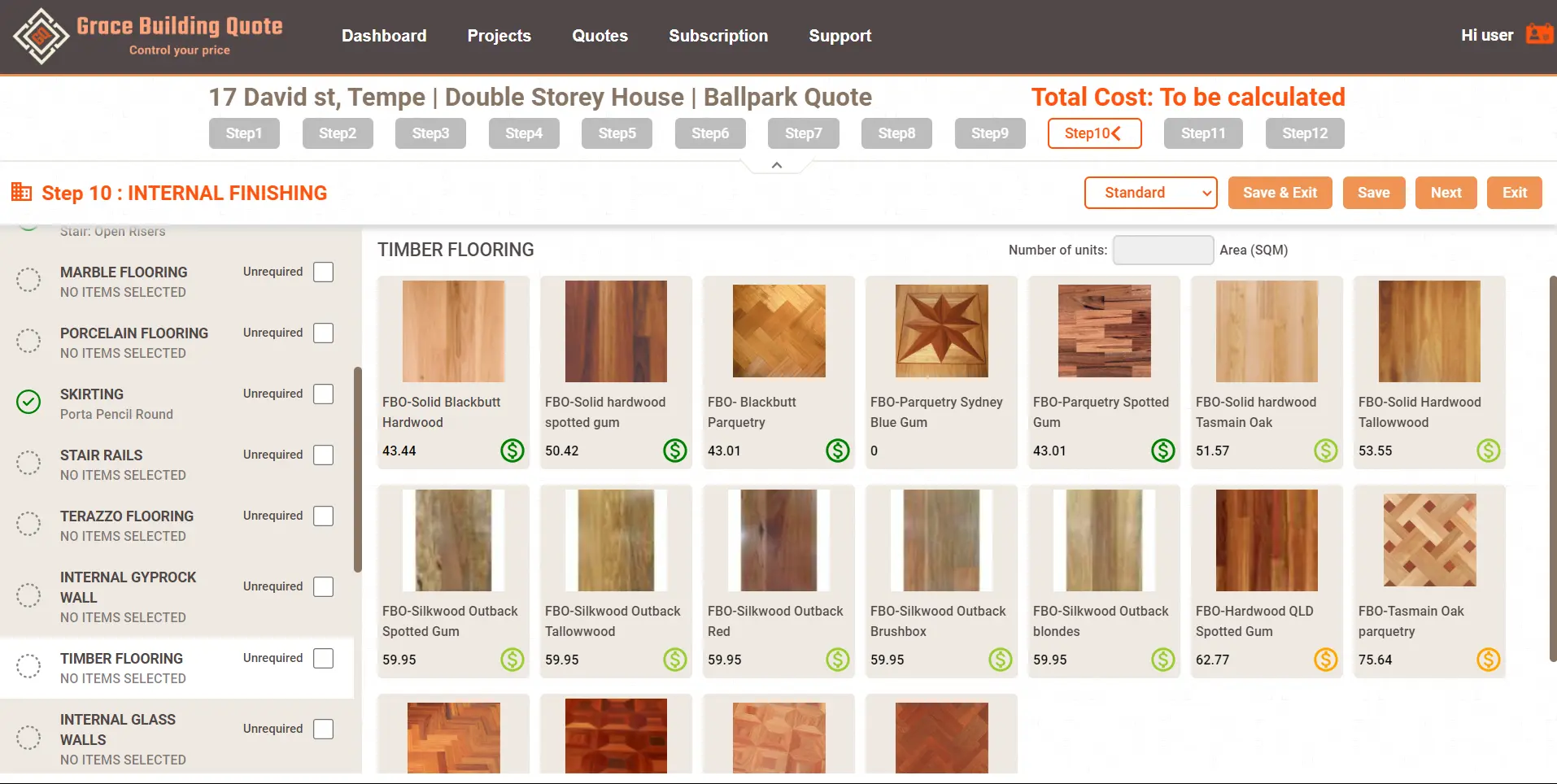Open the Standard quality dropdown
Viewport: 1557px width, 784px height.
(x=1150, y=193)
